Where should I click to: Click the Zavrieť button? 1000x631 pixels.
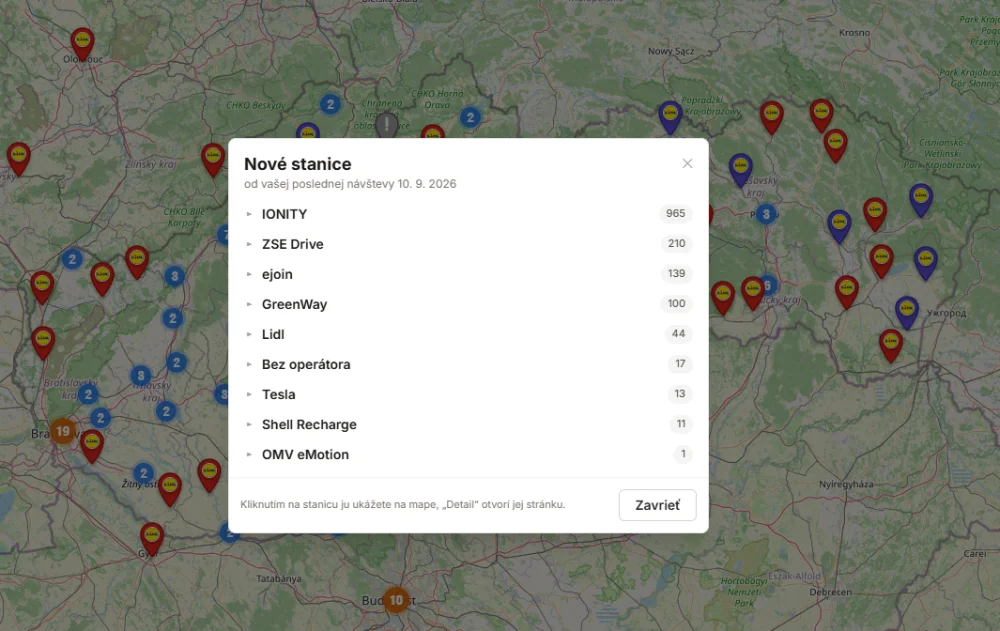[658, 505]
